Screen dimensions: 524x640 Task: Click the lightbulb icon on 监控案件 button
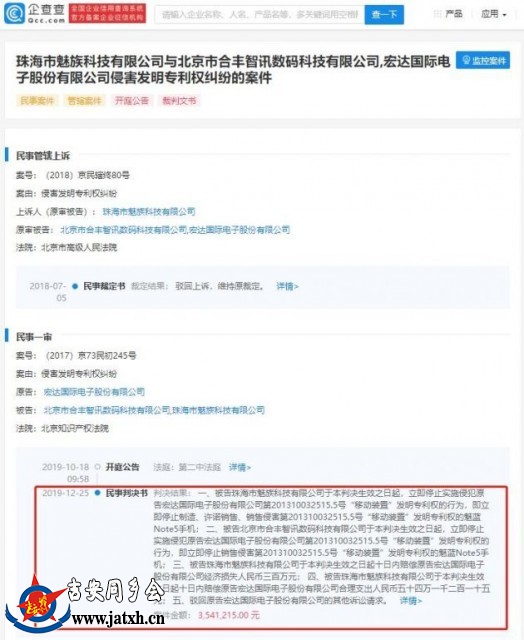(466, 60)
